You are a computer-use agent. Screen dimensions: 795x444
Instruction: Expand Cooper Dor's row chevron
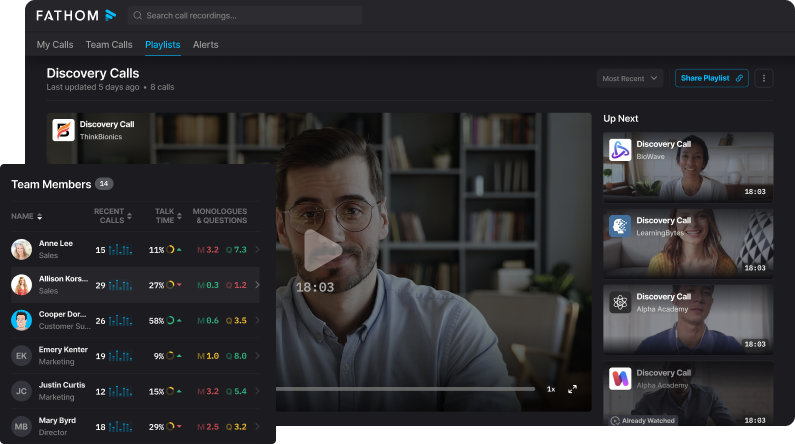257,320
